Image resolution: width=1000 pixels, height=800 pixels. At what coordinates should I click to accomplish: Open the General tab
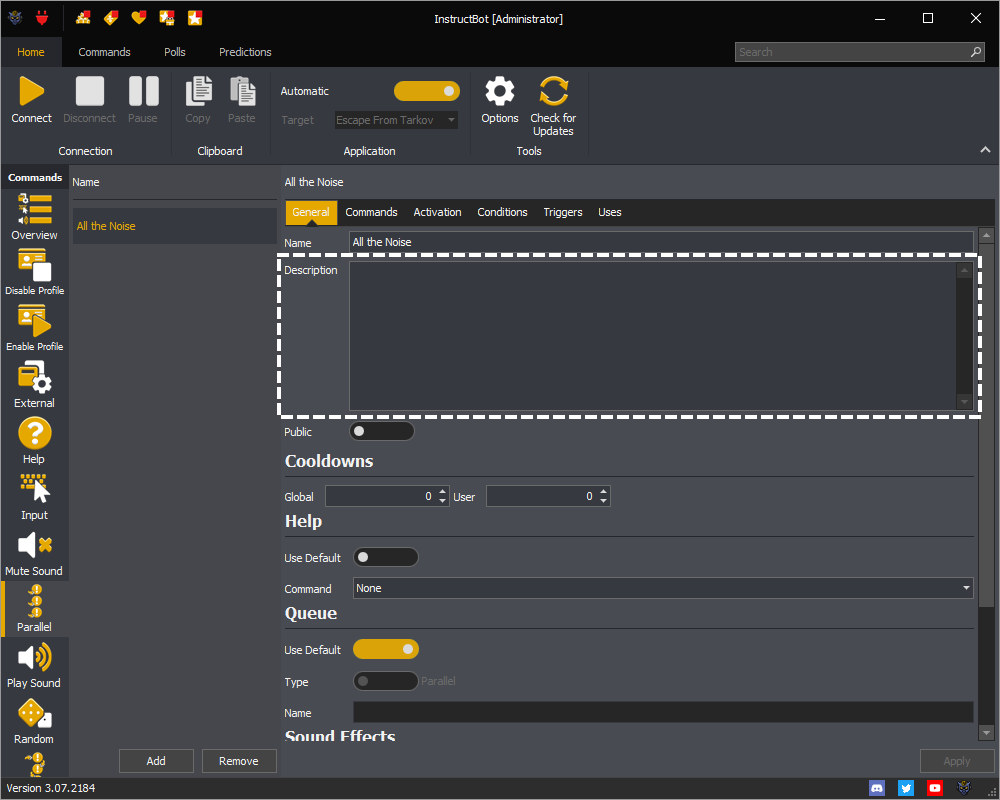pos(311,212)
